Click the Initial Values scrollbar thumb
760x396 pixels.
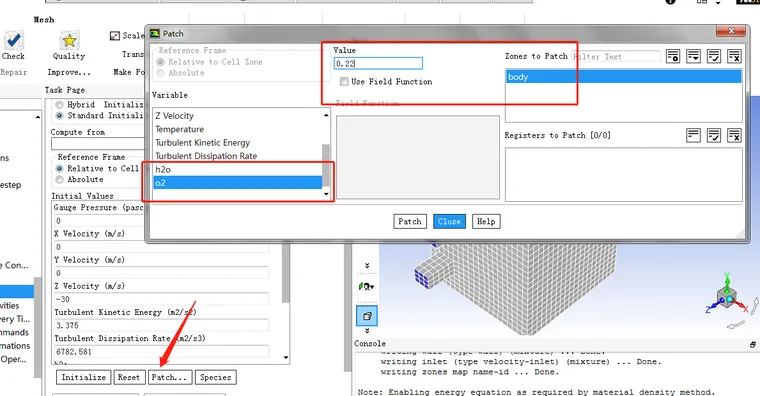click(x=286, y=272)
